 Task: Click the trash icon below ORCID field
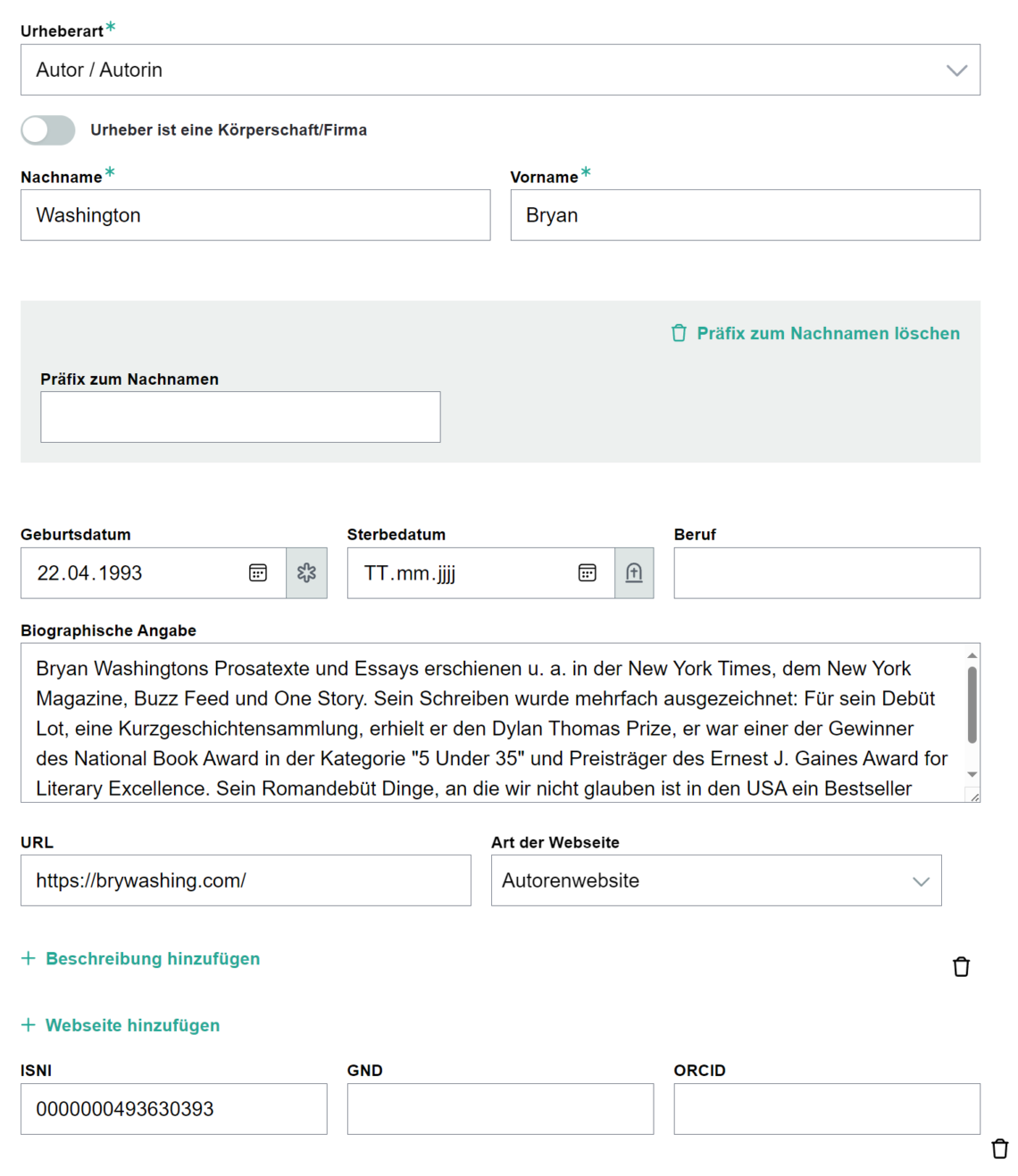click(1000, 1148)
